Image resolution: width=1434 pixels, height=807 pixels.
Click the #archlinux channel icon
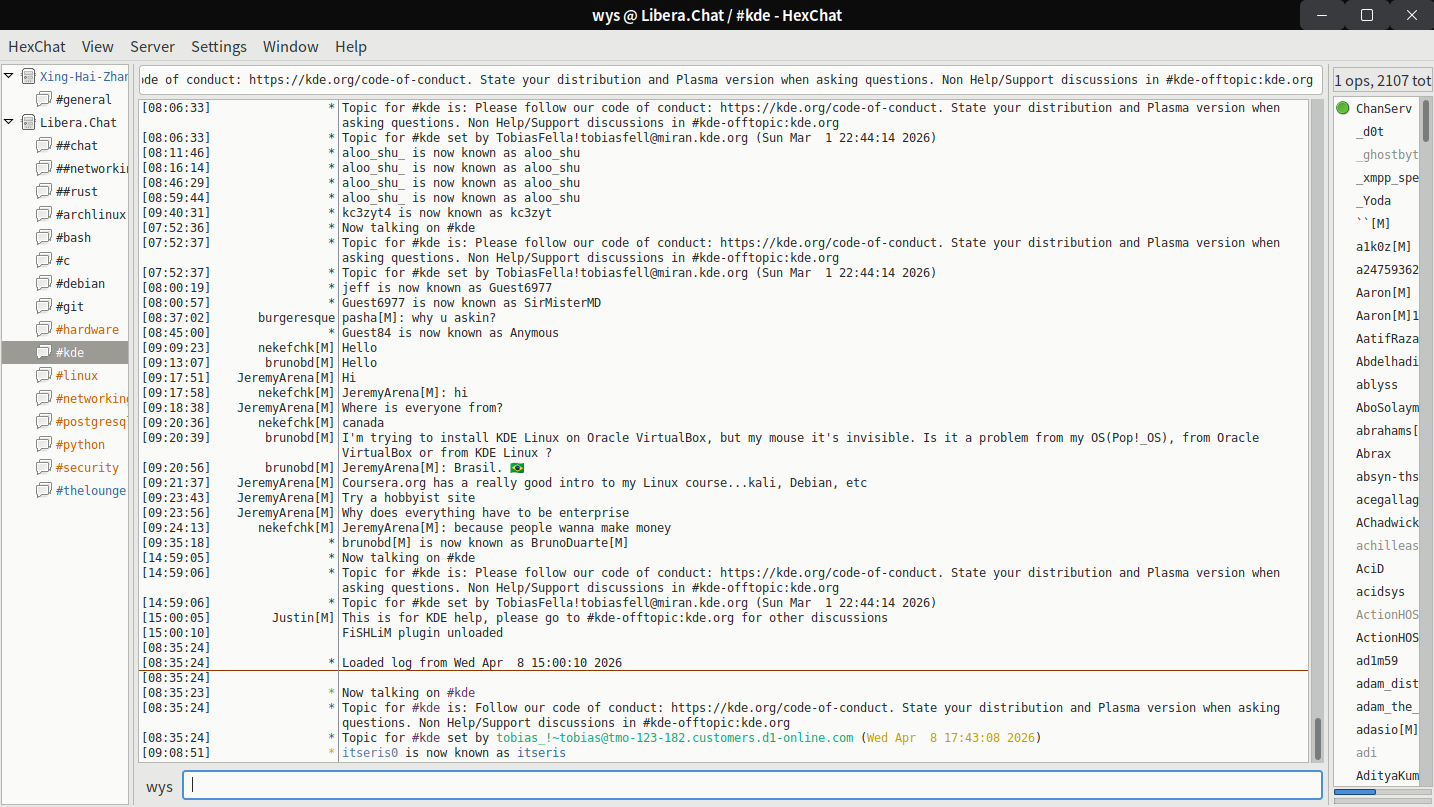point(43,214)
